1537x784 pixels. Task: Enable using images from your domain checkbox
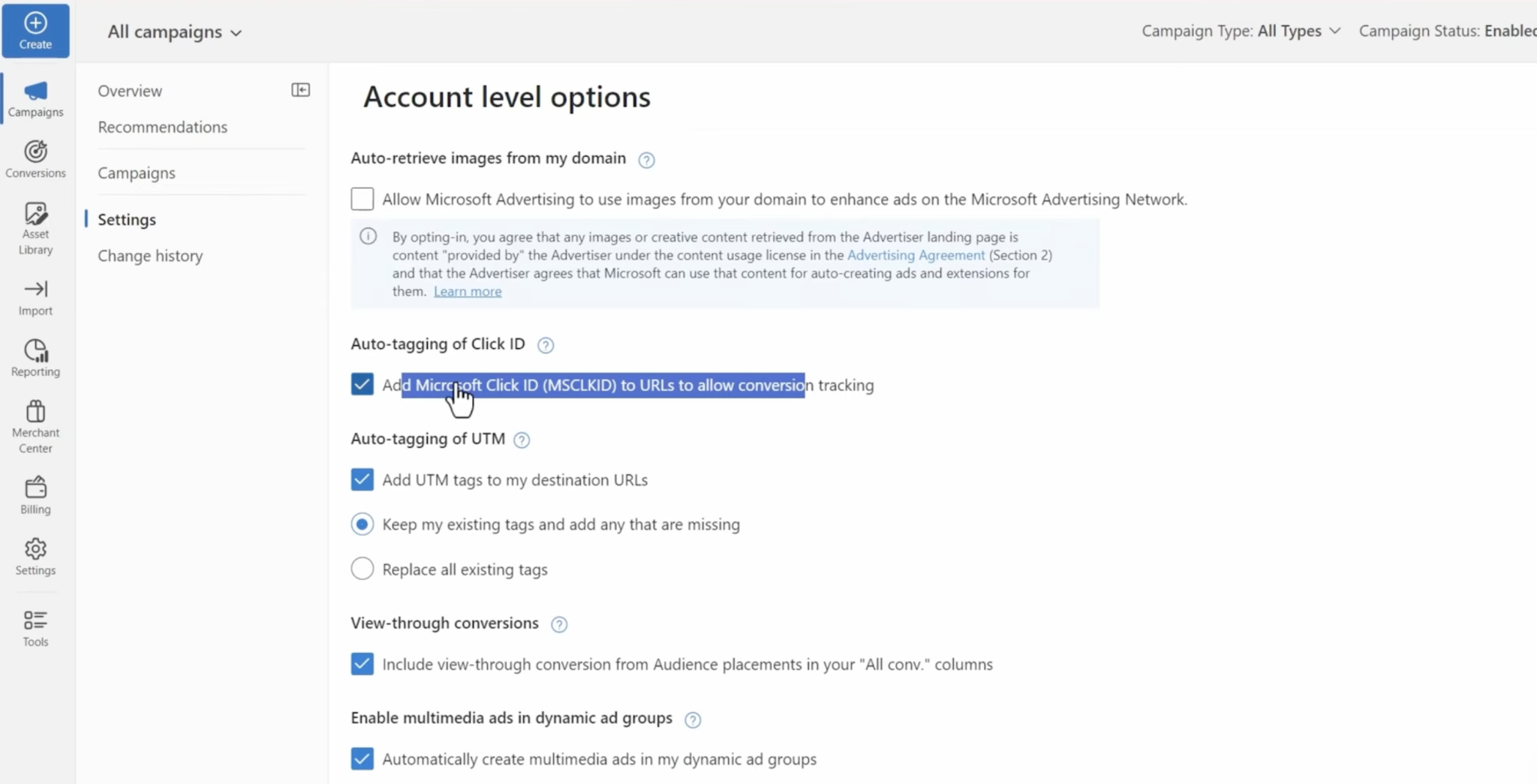point(362,199)
